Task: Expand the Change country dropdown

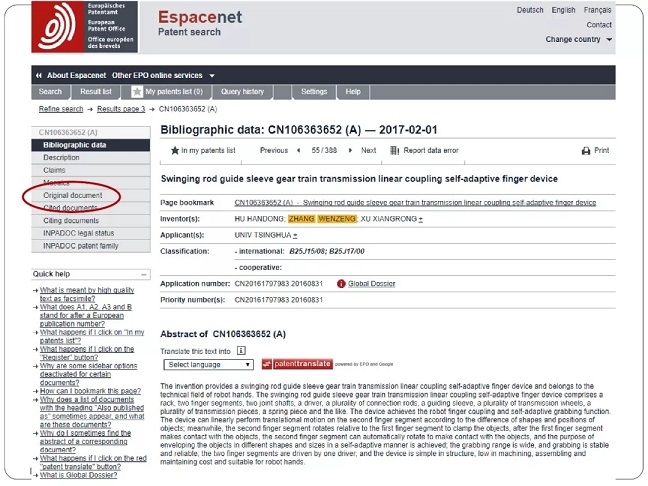Action: [x=609, y=40]
